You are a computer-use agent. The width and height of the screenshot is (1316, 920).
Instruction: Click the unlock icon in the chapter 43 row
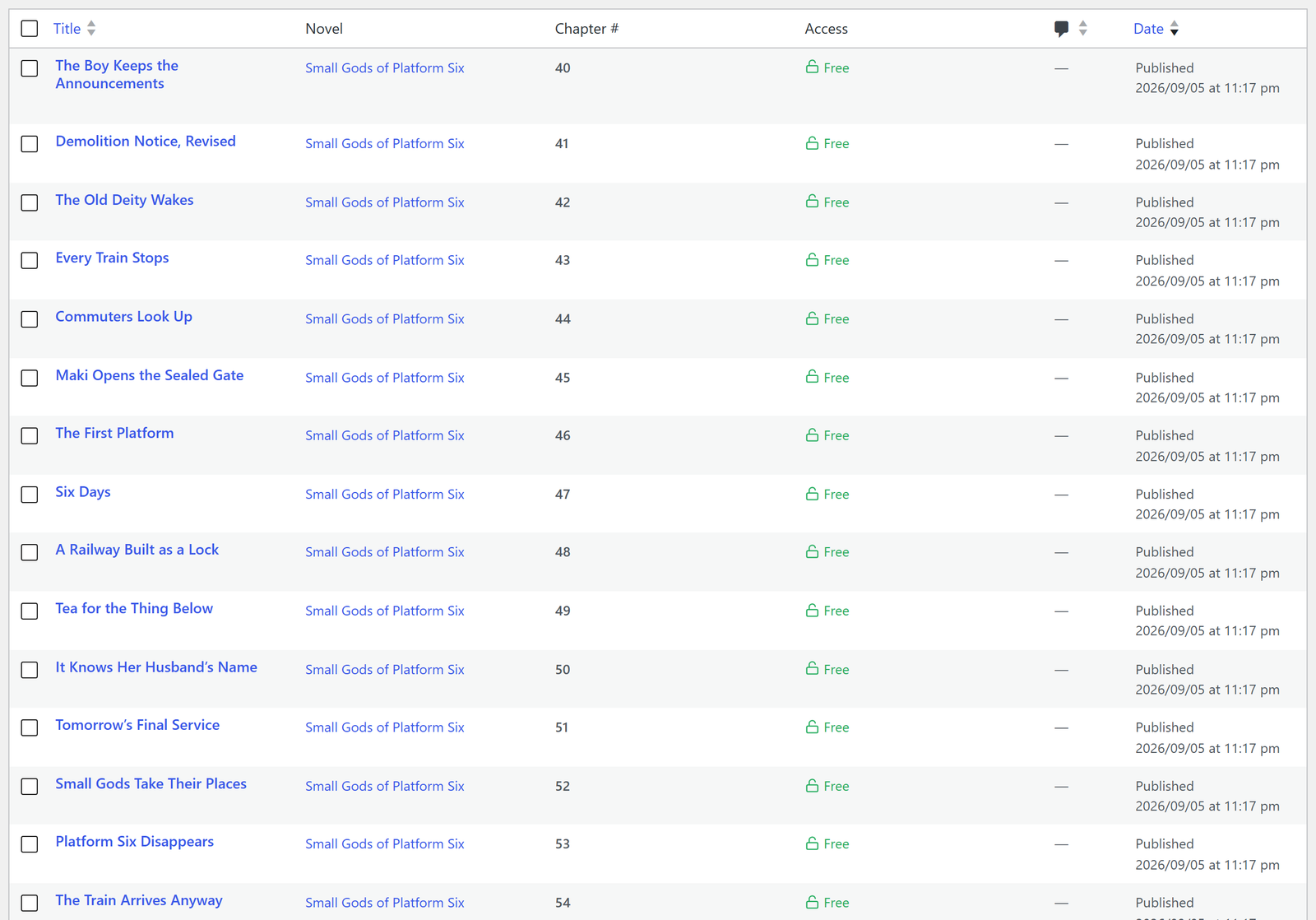coord(812,259)
